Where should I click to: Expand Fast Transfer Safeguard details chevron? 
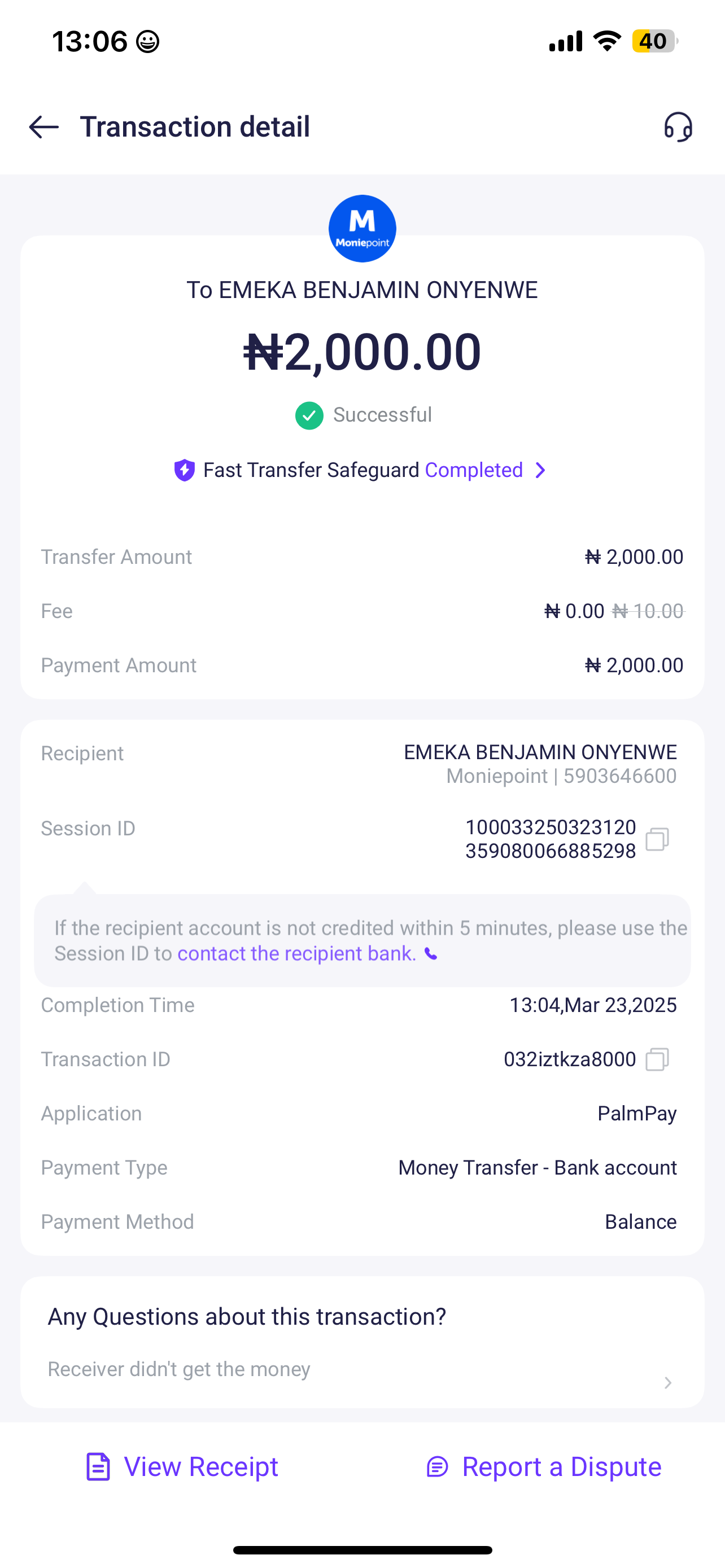pos(540,471)
